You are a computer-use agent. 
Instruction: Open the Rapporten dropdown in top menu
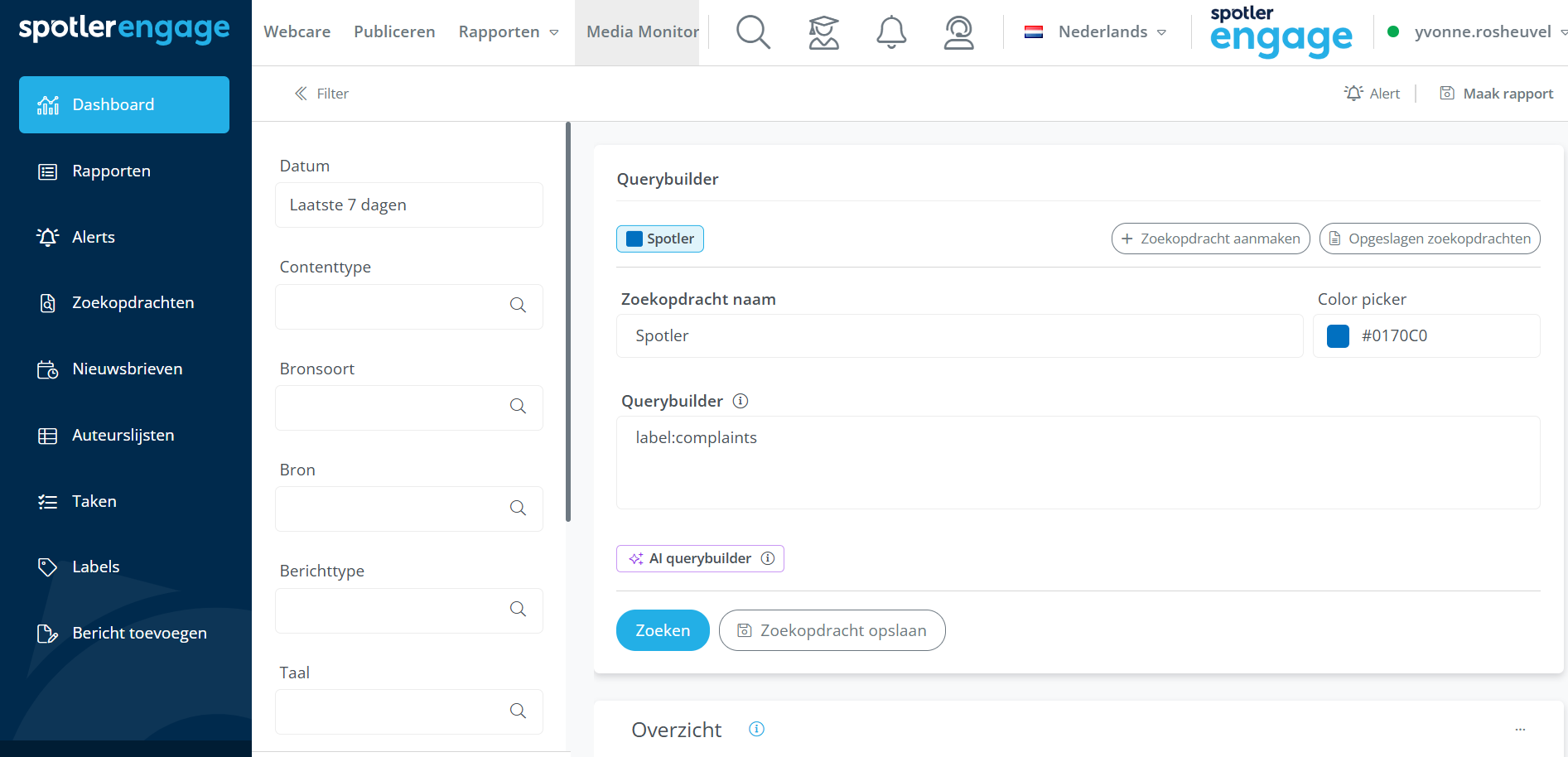tap(508, 32)
